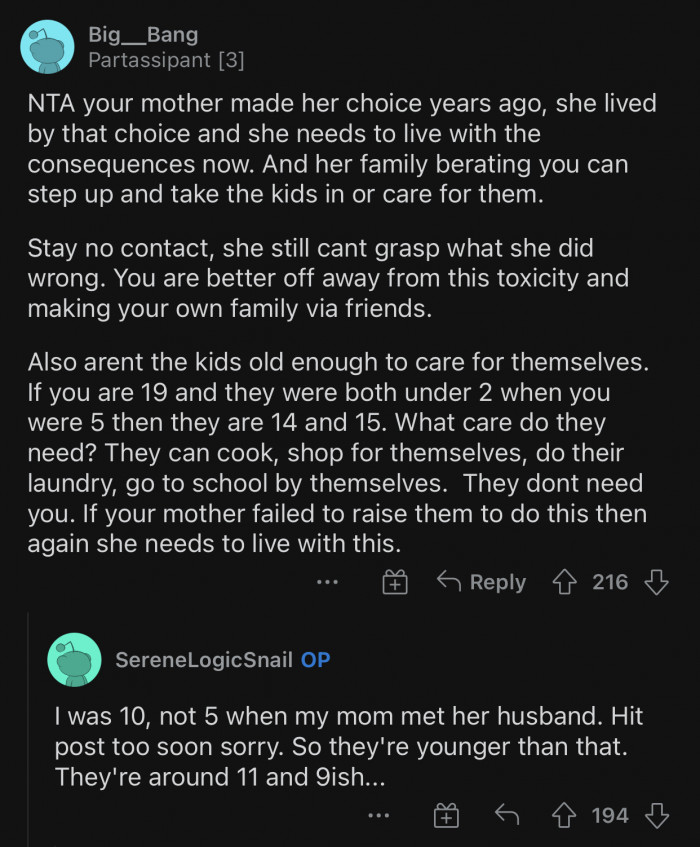Give an award to SereneLogicSnail's reply

445,817
